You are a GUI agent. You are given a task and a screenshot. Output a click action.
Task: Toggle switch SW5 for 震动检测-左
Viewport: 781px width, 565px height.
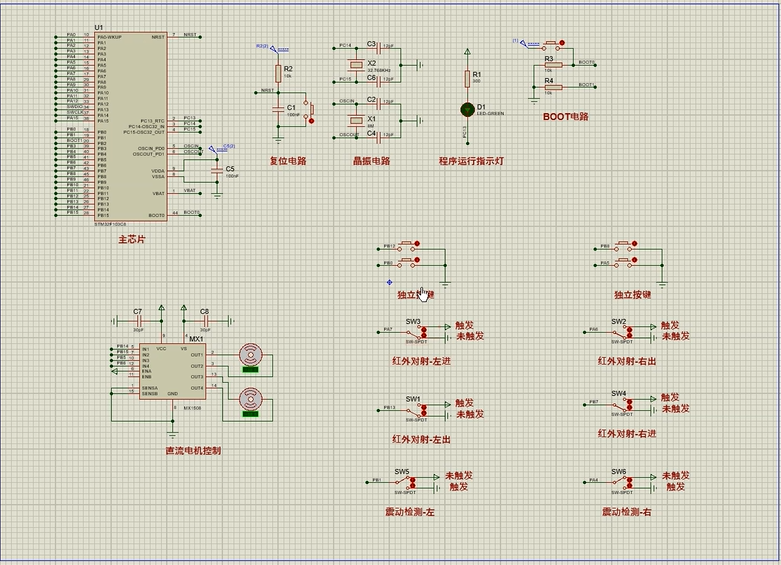(405, 482)
